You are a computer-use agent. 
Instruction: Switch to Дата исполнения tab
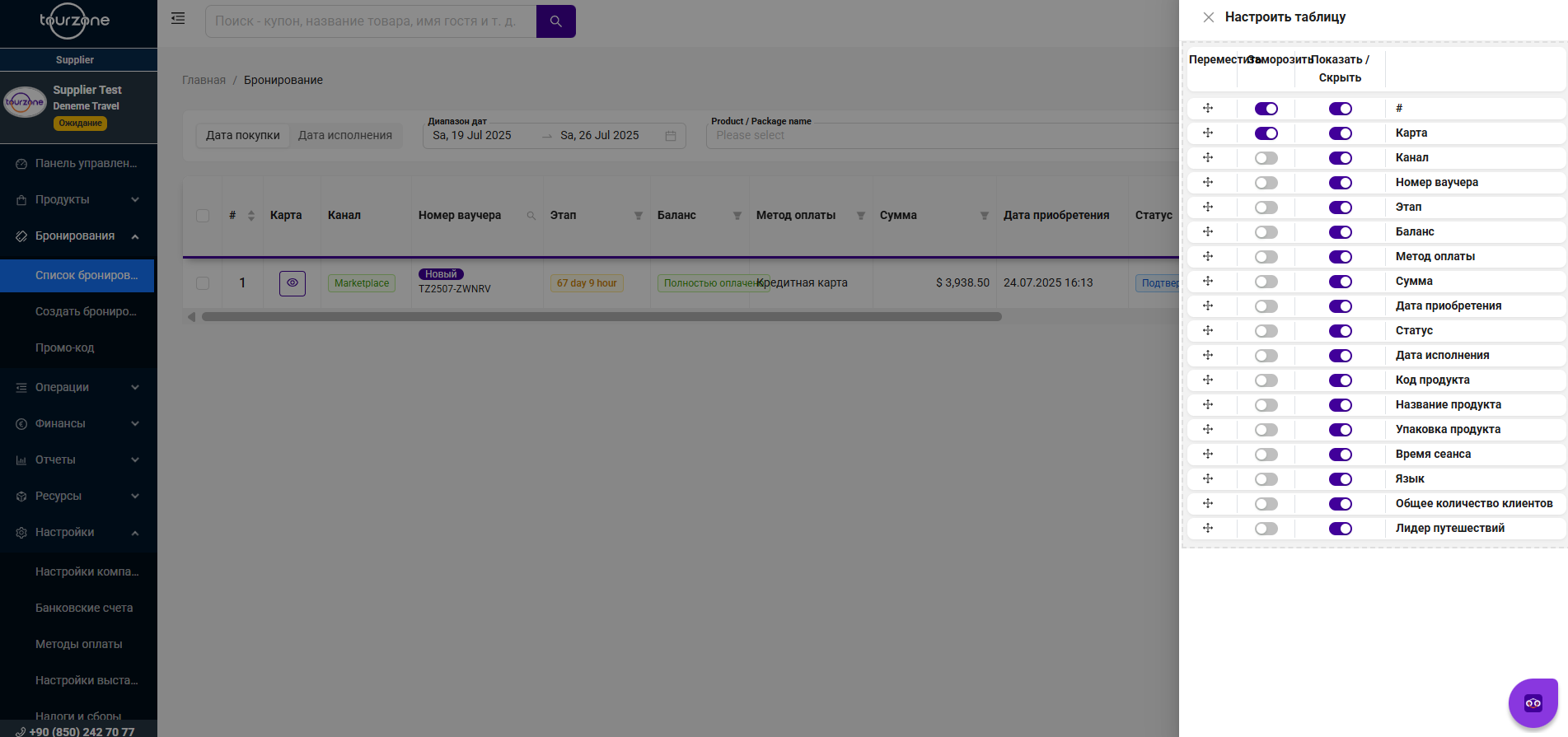[x=345, y=136]
